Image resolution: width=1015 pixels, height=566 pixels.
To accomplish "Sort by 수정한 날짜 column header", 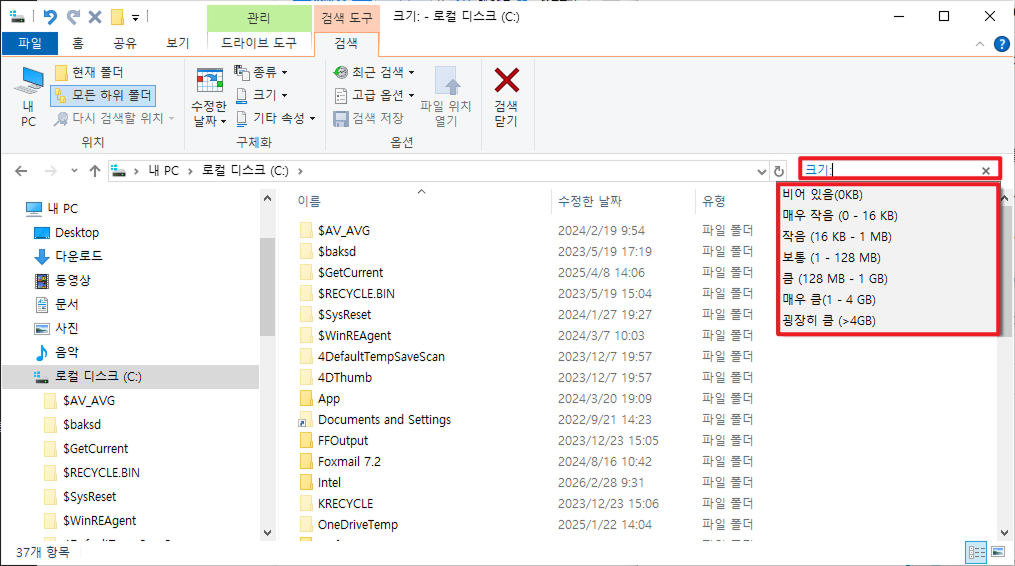I will coord(590,201).
